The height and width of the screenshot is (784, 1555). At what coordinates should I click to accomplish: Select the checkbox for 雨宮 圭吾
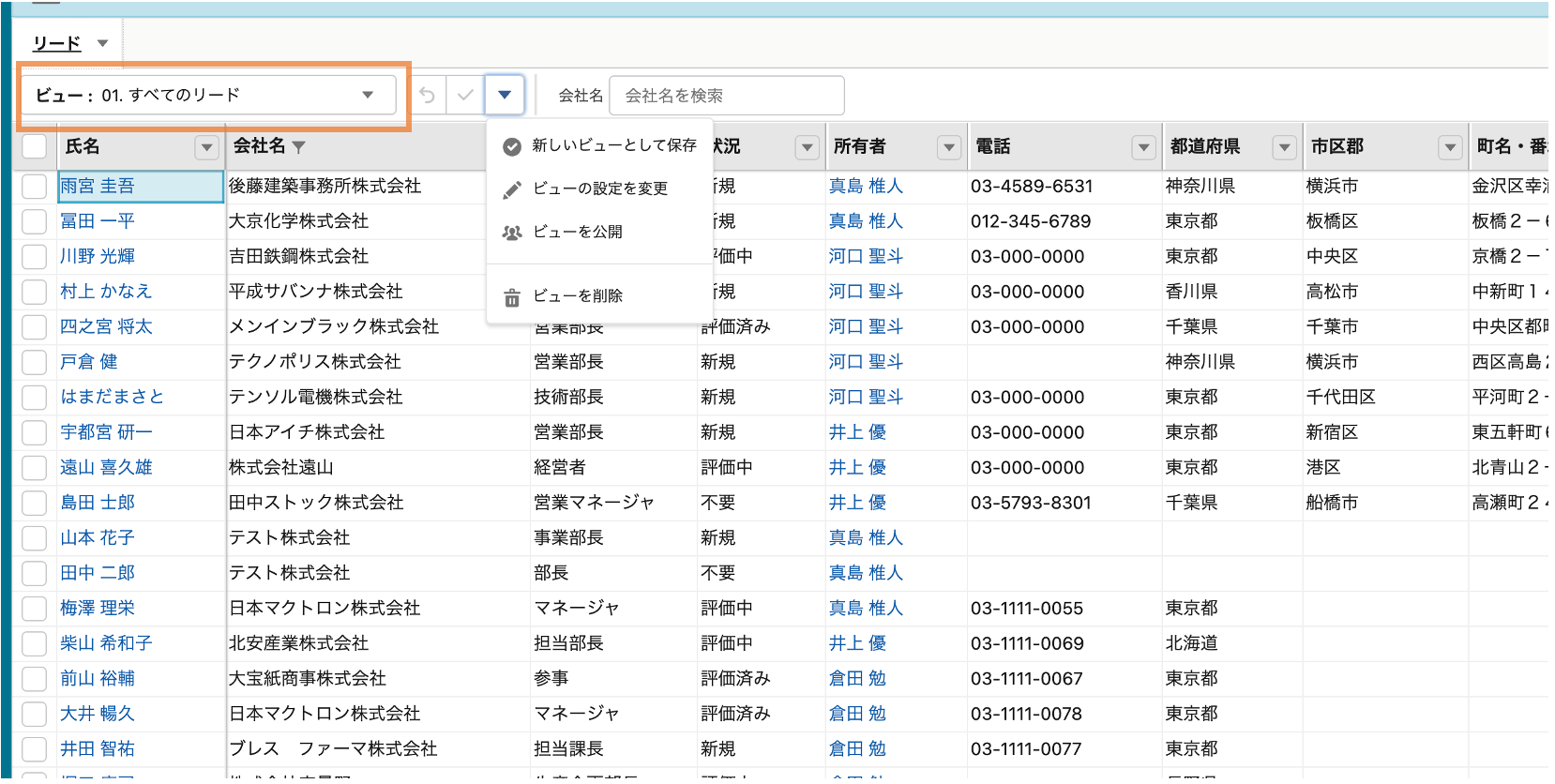pyautogui.click(x=35, y=187)
